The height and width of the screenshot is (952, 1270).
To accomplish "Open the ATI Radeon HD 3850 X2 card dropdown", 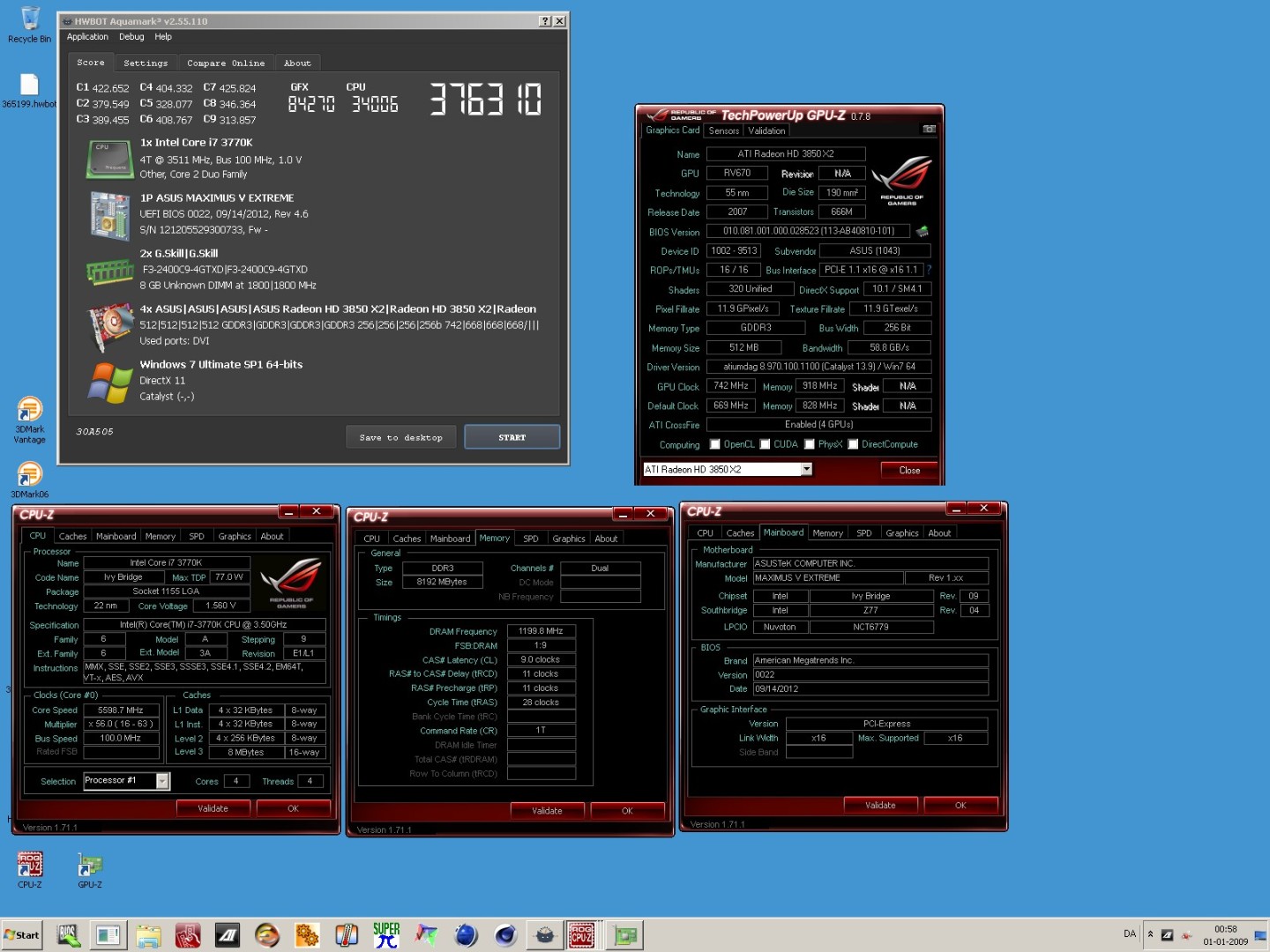I will [x=806, y=469].
